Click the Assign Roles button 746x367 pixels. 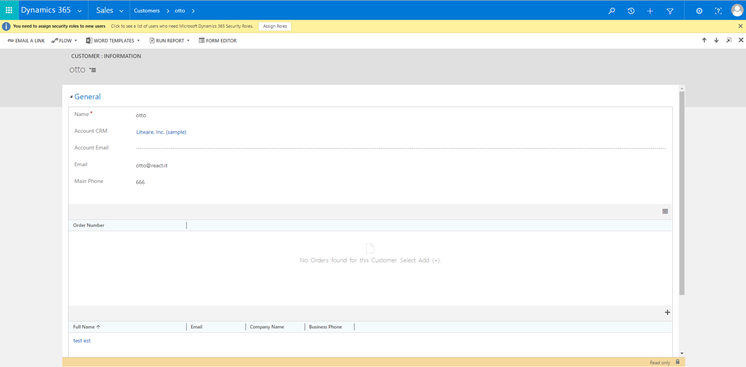(275, 26)
